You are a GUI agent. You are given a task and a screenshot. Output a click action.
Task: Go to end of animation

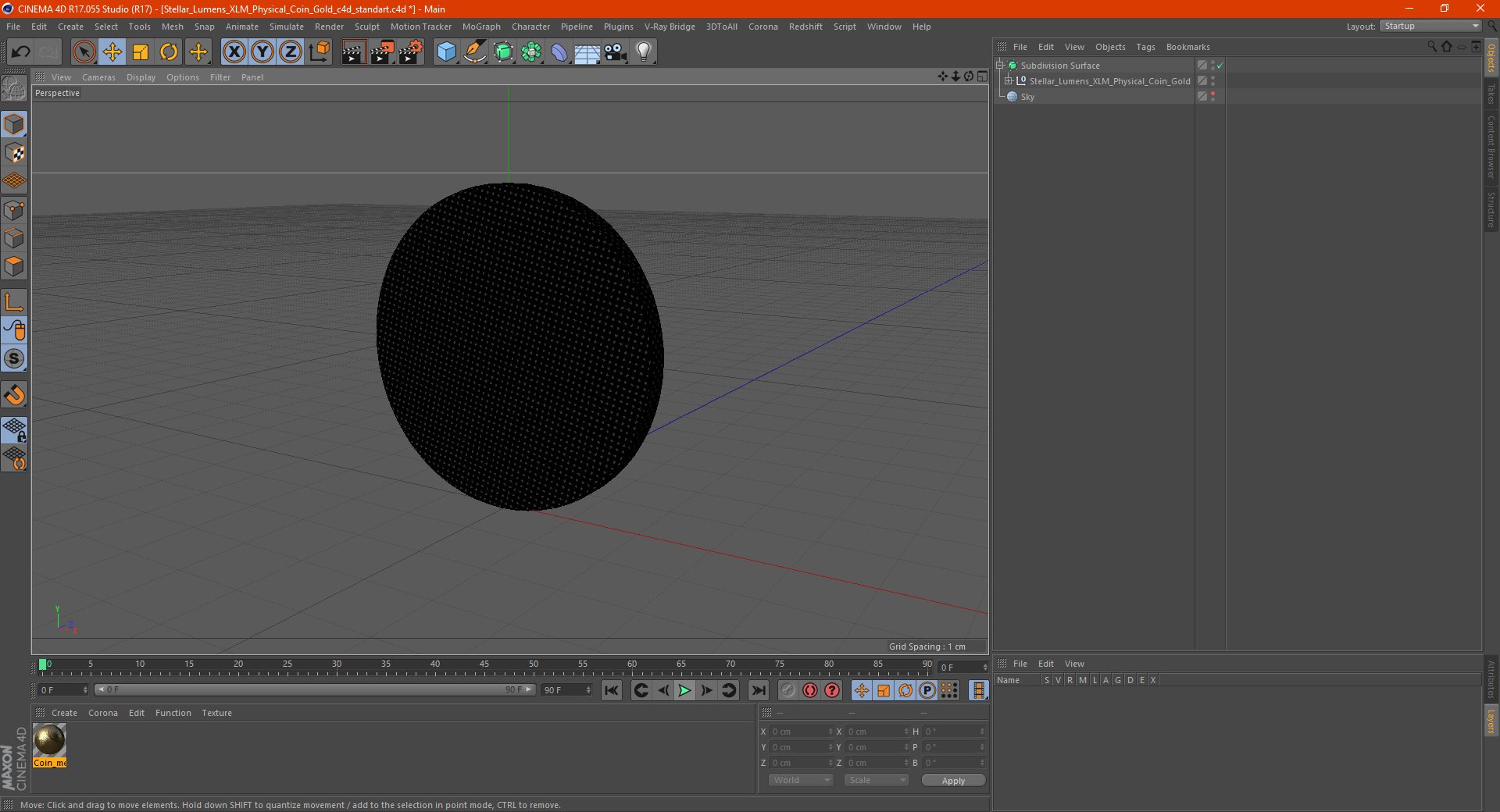click(758, 690)
